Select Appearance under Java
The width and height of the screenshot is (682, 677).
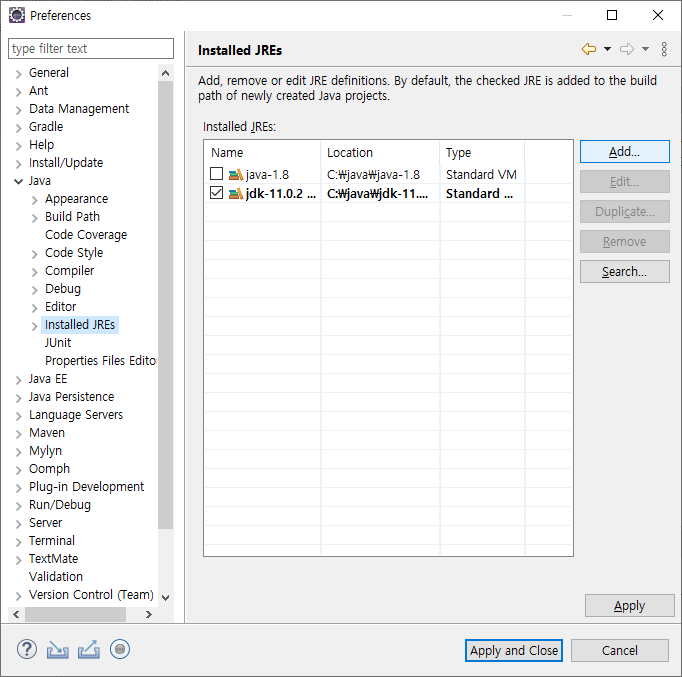[x=76, y=199]
